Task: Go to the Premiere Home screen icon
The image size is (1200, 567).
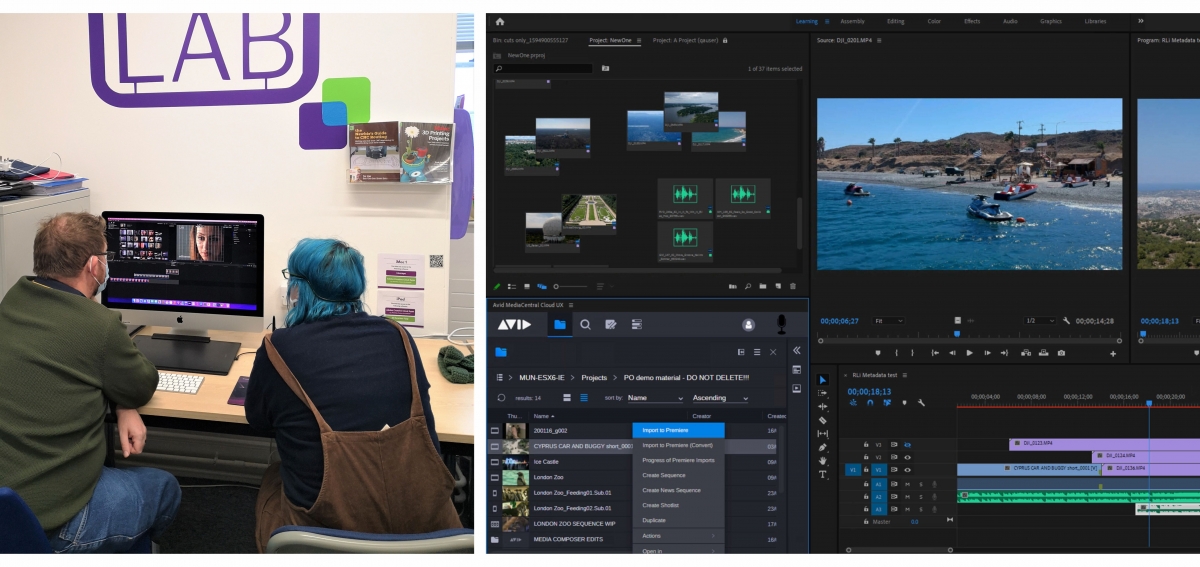Action: click(500, 21)
